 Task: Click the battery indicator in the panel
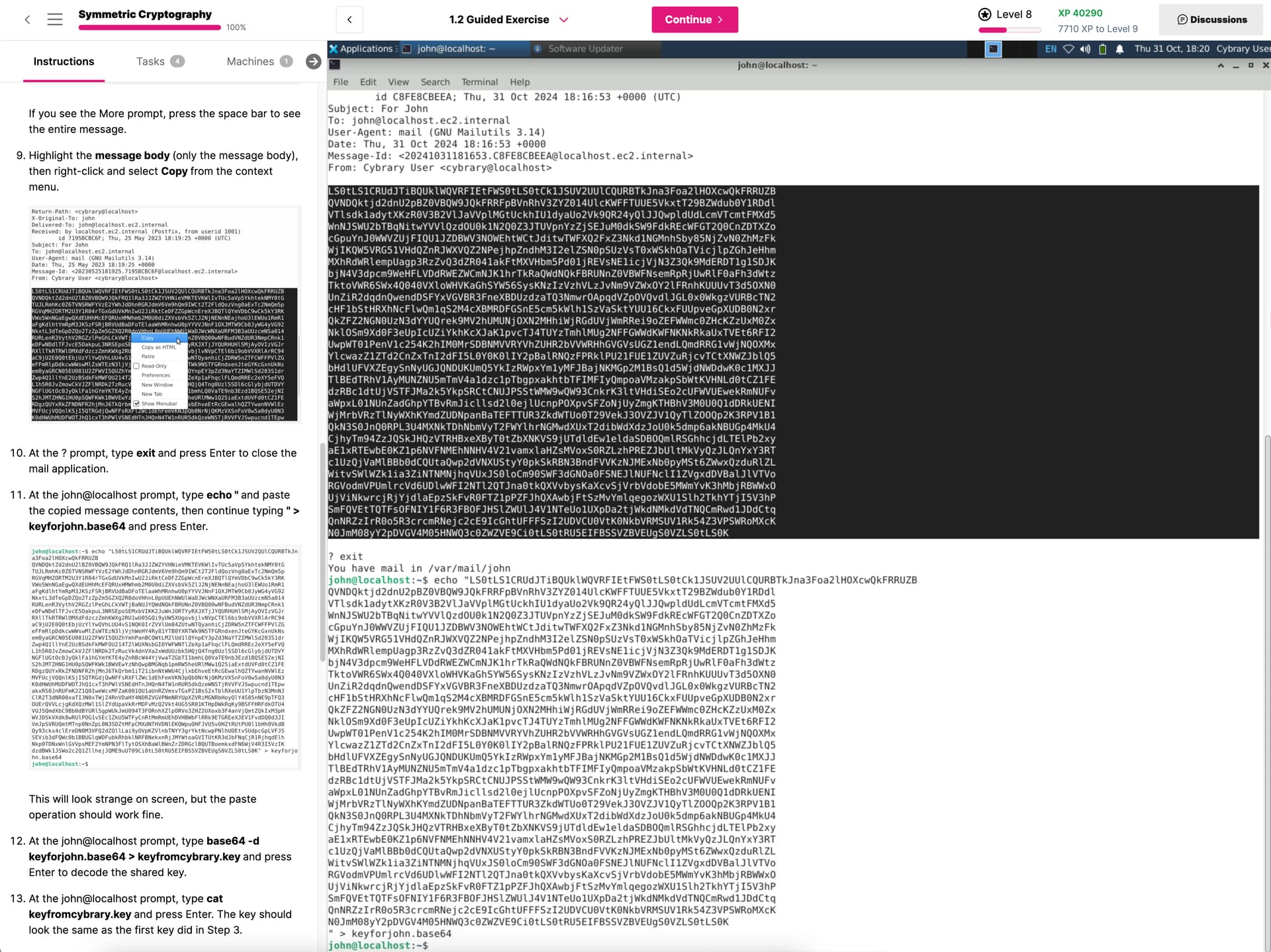click(1102, 49)
